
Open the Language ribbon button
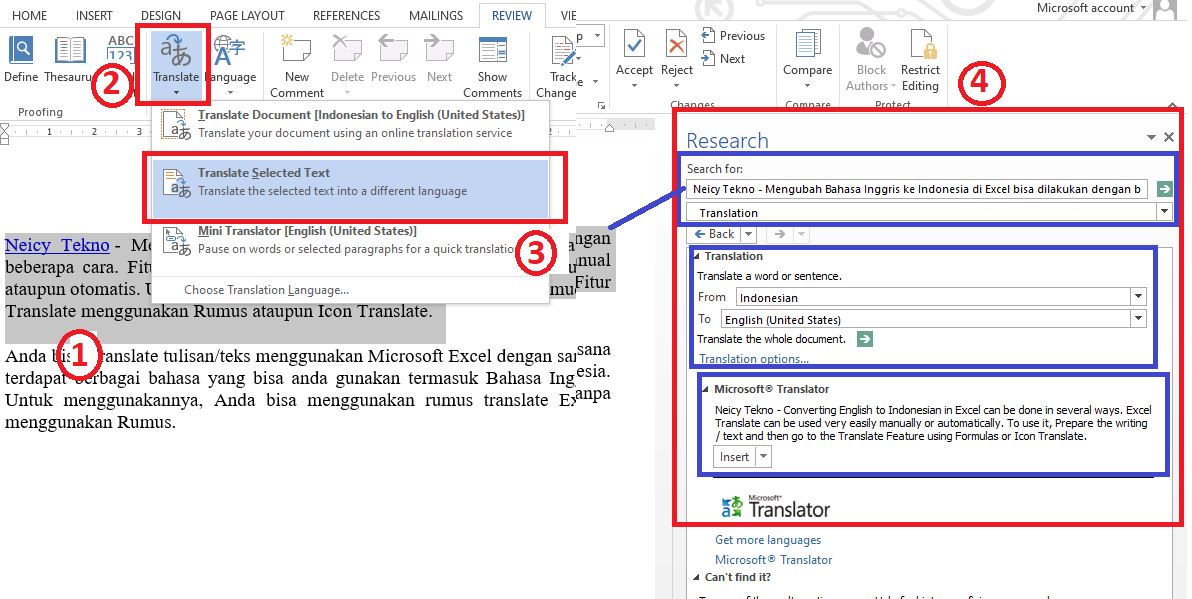tap(230, 64)
